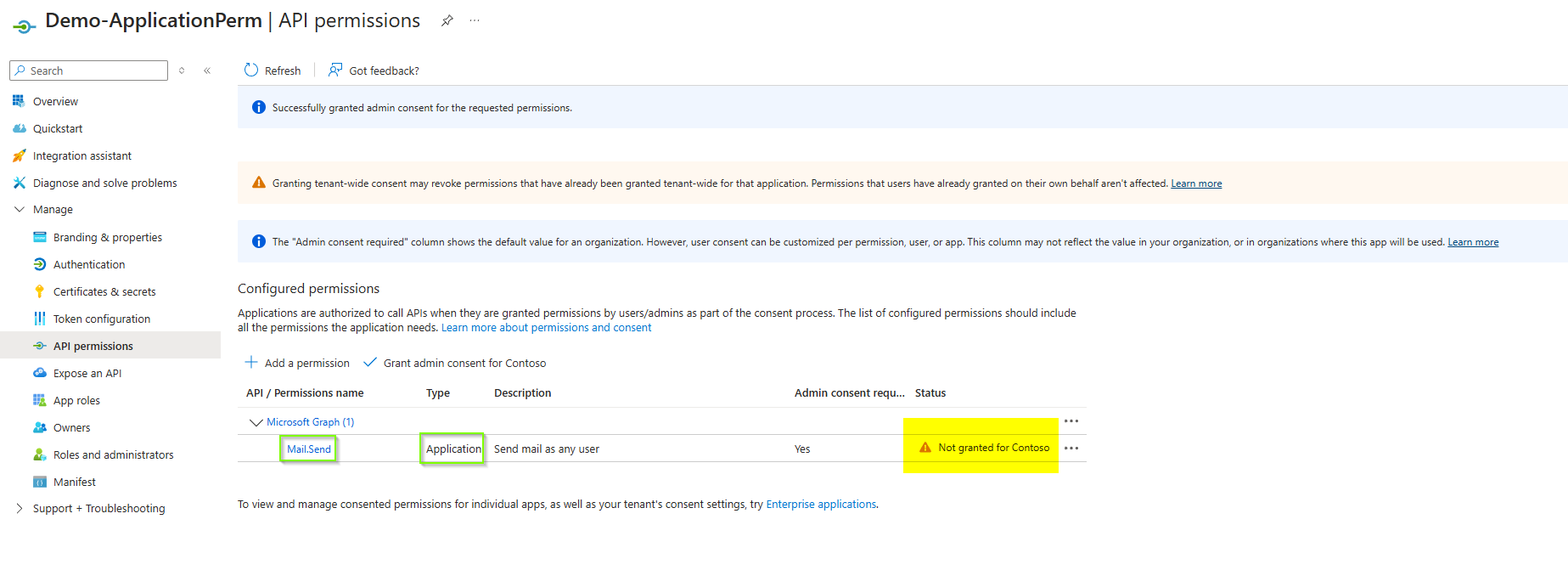
Task: Click the Status column header
Action: [x=930, y=393]
